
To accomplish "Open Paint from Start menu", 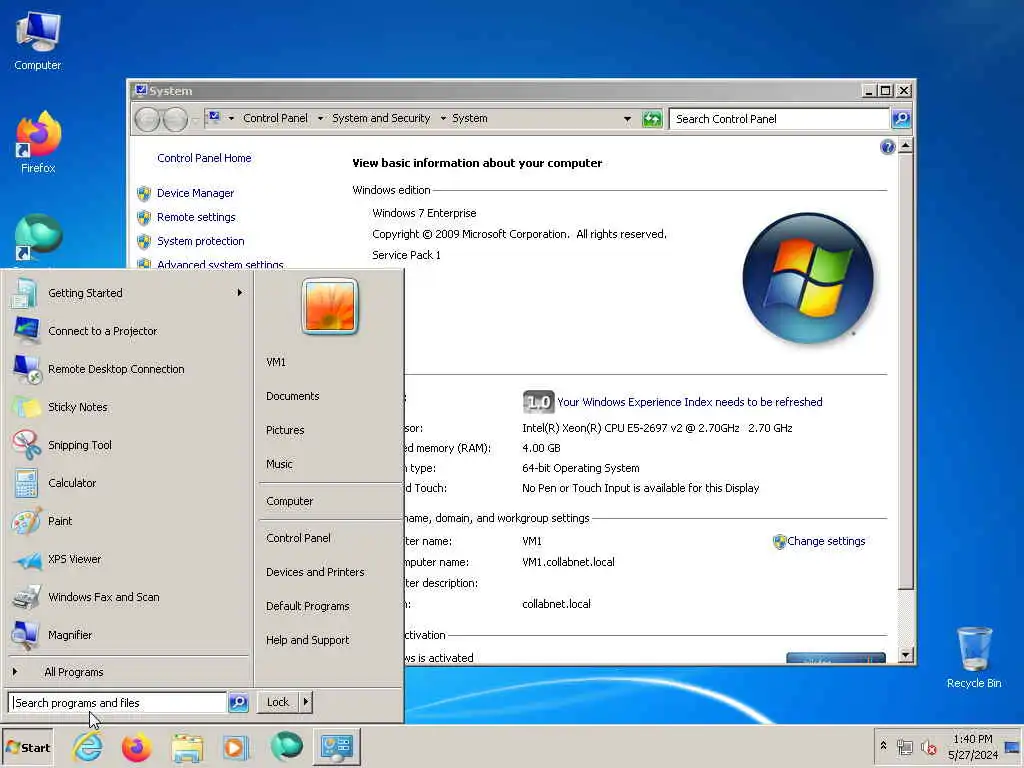I will tap(129, 520).
